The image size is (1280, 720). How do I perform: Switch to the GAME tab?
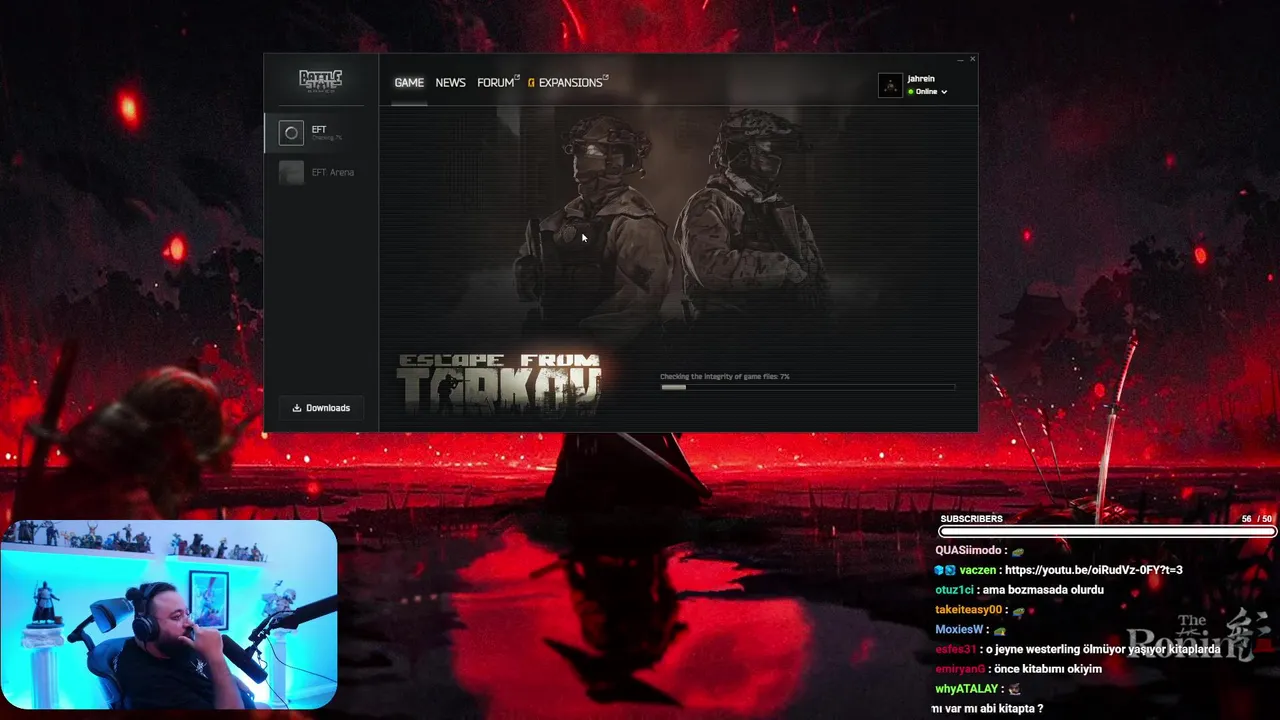pyautogui.click(x=409, y=83)
